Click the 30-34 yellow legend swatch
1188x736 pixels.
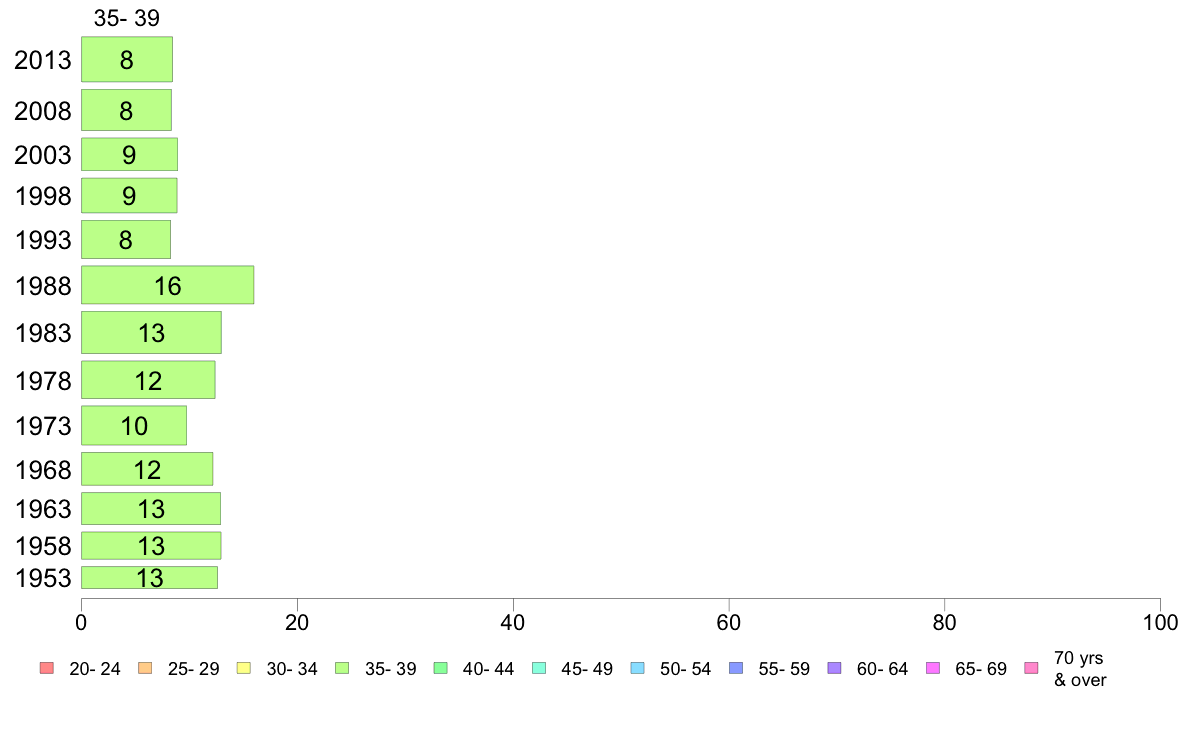pyautogui.click(x=244, y=668)
